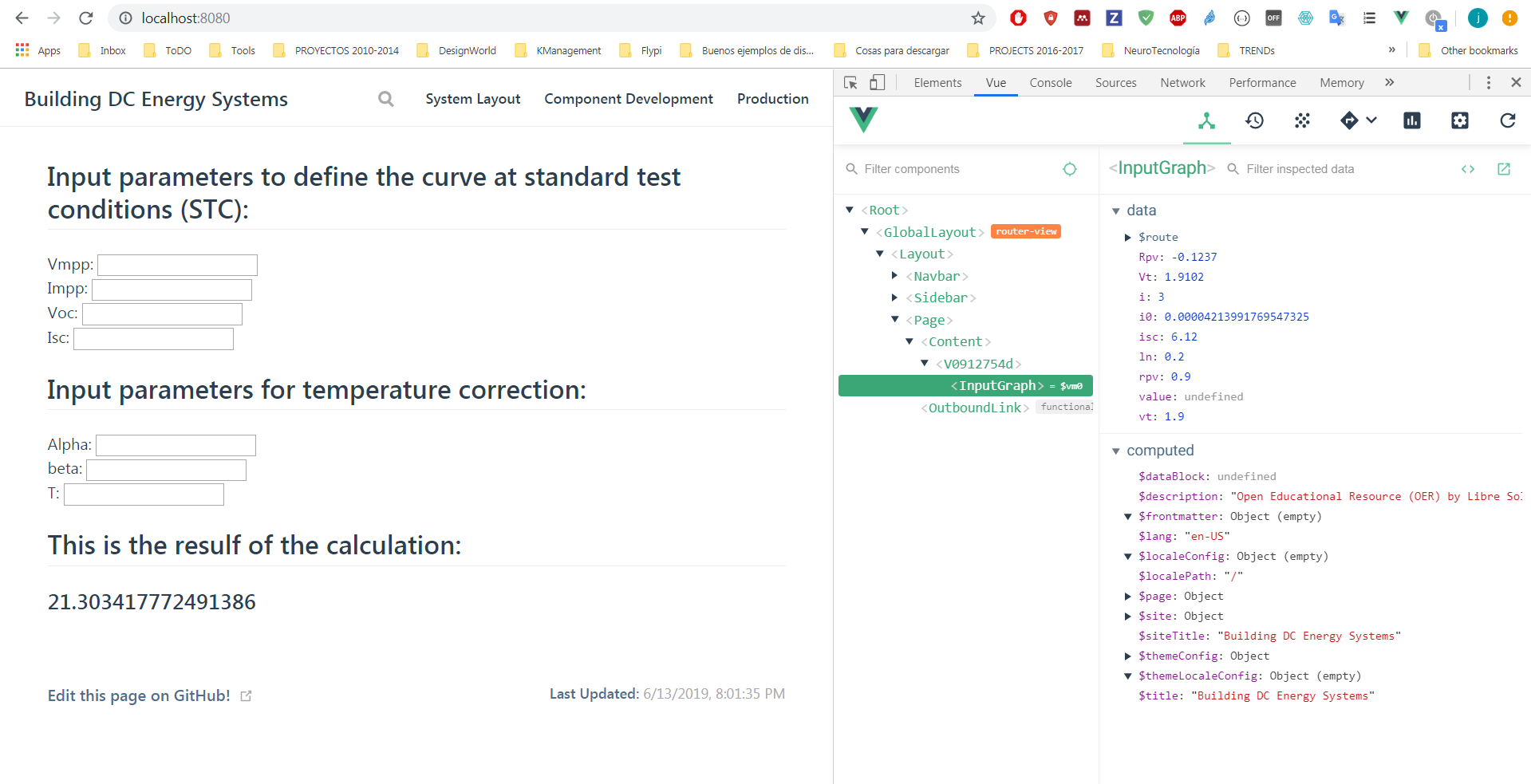
Task: Open the Routing diamond icon menu
Action: pos(1358,120)
